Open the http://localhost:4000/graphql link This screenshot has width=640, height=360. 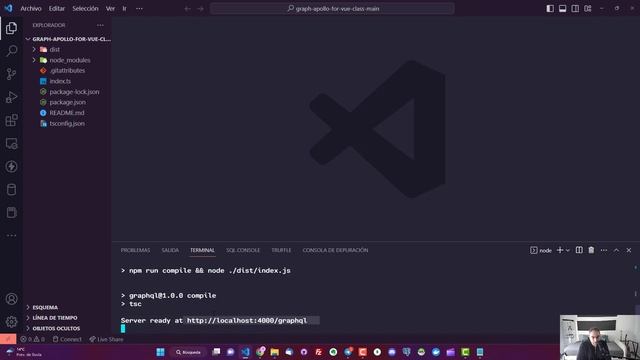[247, 321]
